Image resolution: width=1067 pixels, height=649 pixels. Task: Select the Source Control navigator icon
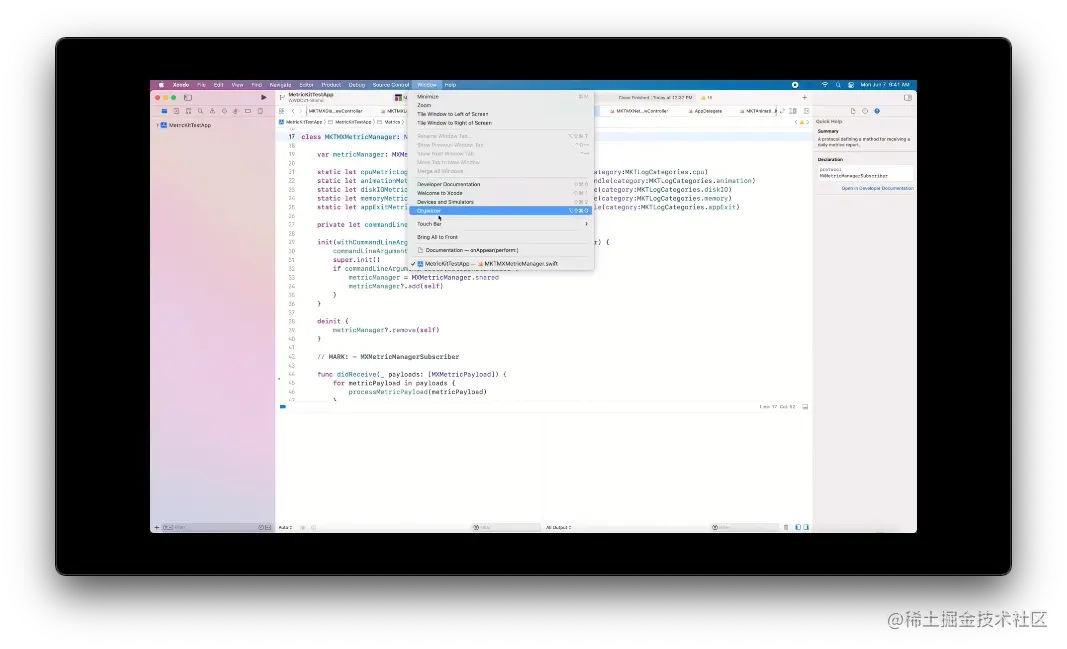coord(176,111)
